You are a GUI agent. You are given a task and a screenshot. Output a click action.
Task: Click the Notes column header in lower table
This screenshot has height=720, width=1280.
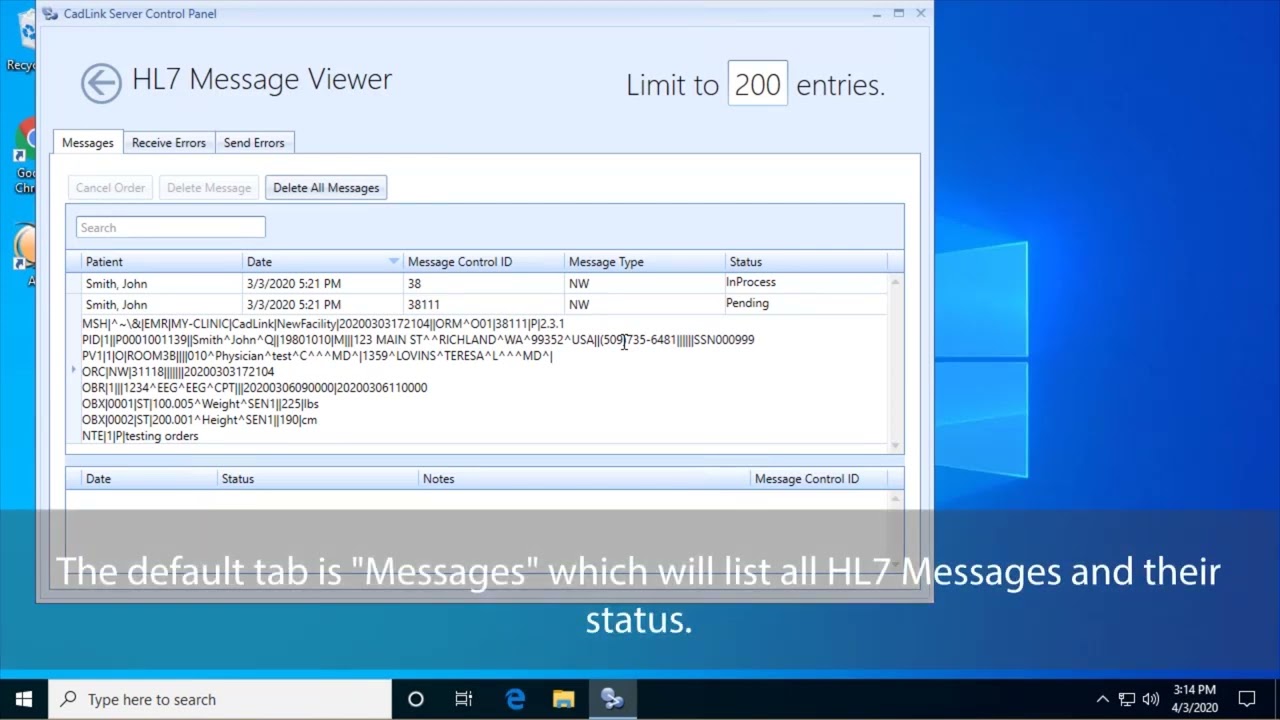585,479
